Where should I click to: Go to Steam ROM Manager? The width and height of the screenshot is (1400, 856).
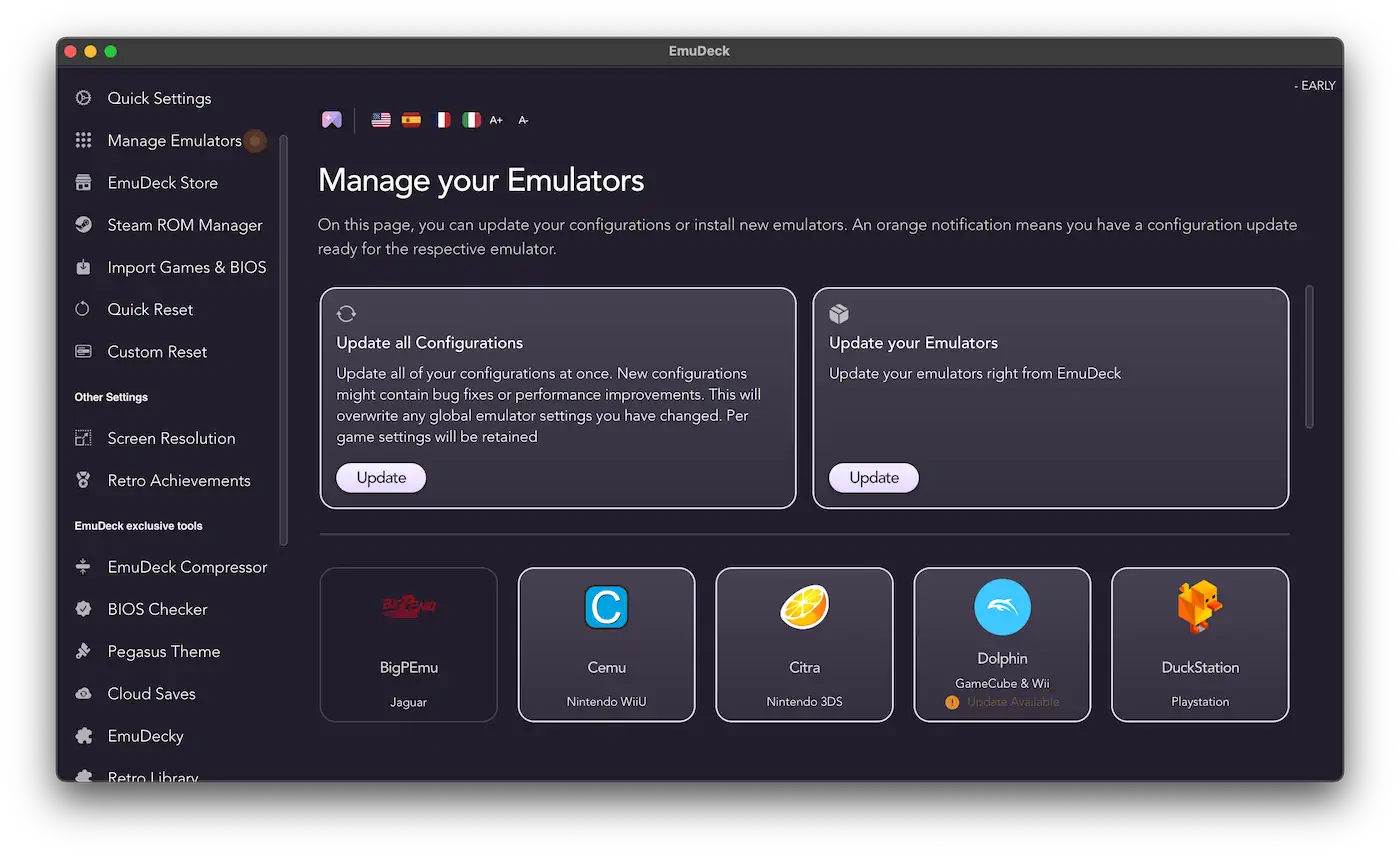coord(185,225)
